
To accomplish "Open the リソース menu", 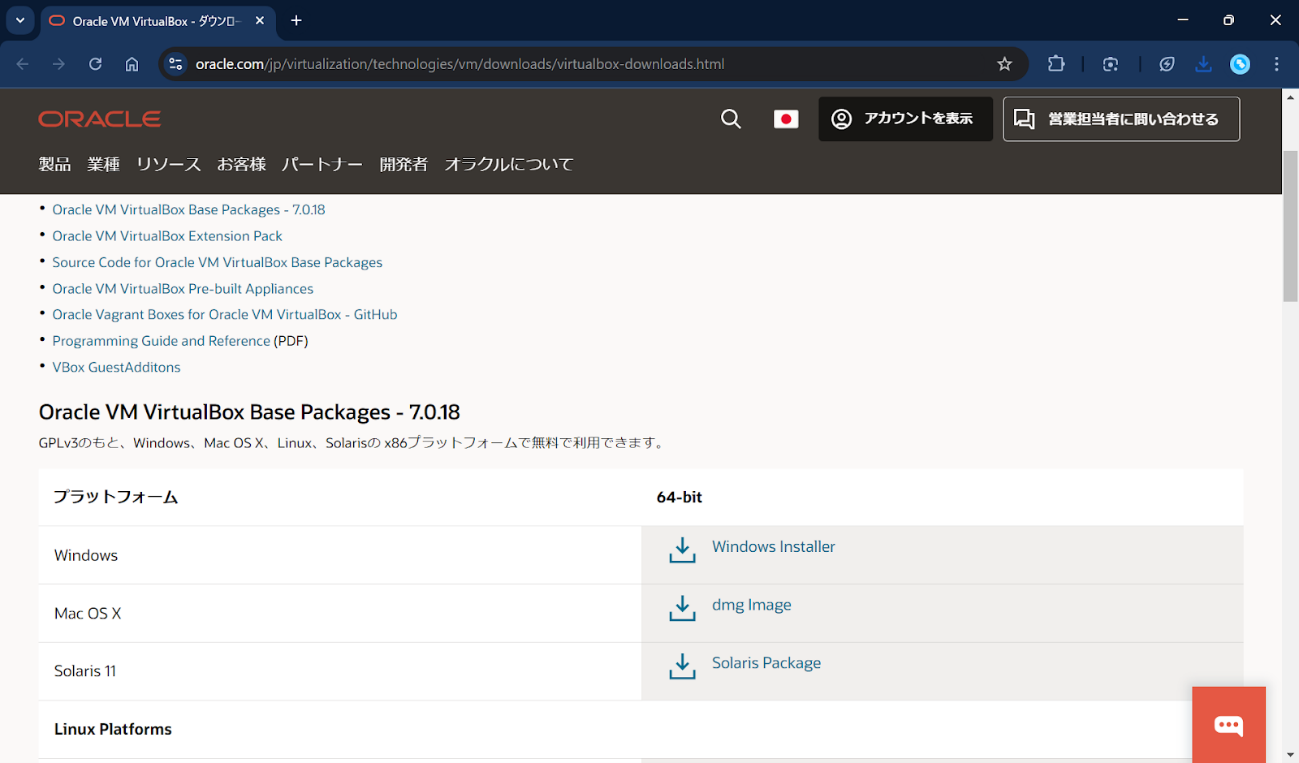I will (x=168, y=164).
